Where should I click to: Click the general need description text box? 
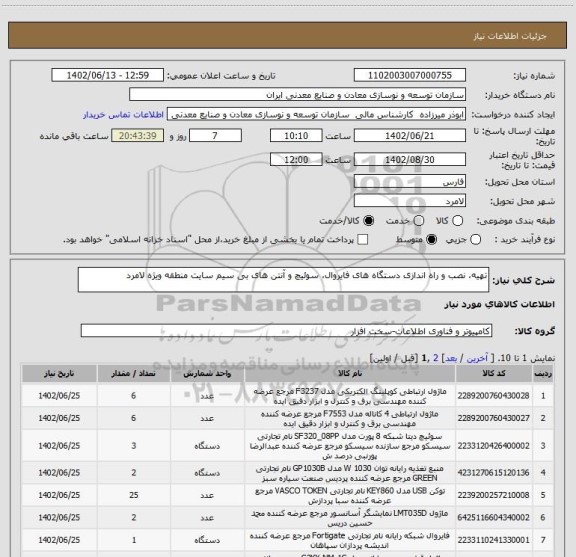pos(283,280)
